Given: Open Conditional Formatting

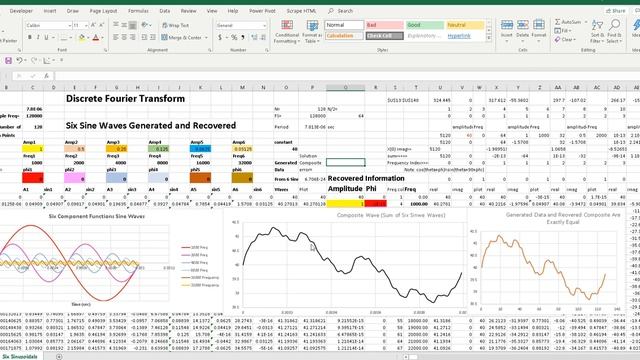Looking at the screenshot, I should tap(287, 32).
